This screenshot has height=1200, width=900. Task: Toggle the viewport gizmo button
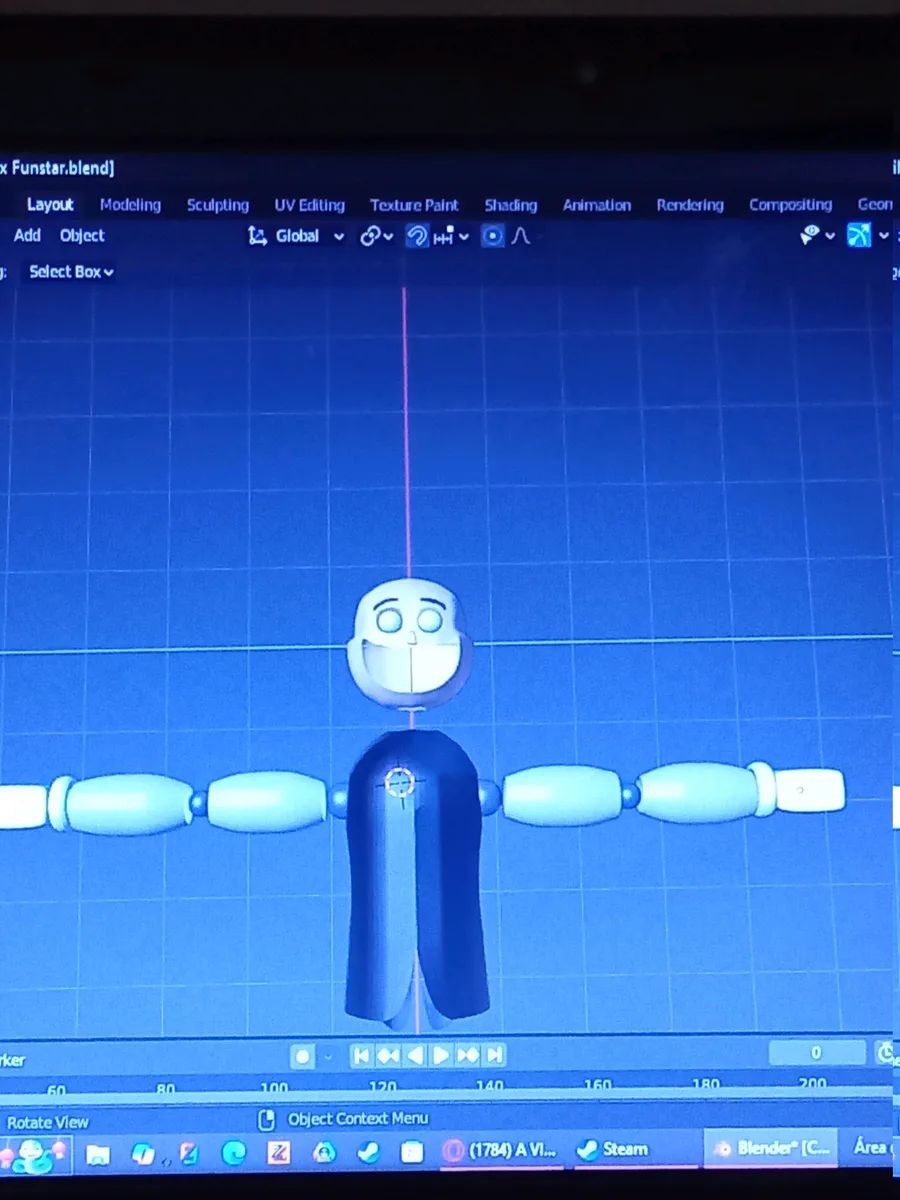(x=859, y=235)
